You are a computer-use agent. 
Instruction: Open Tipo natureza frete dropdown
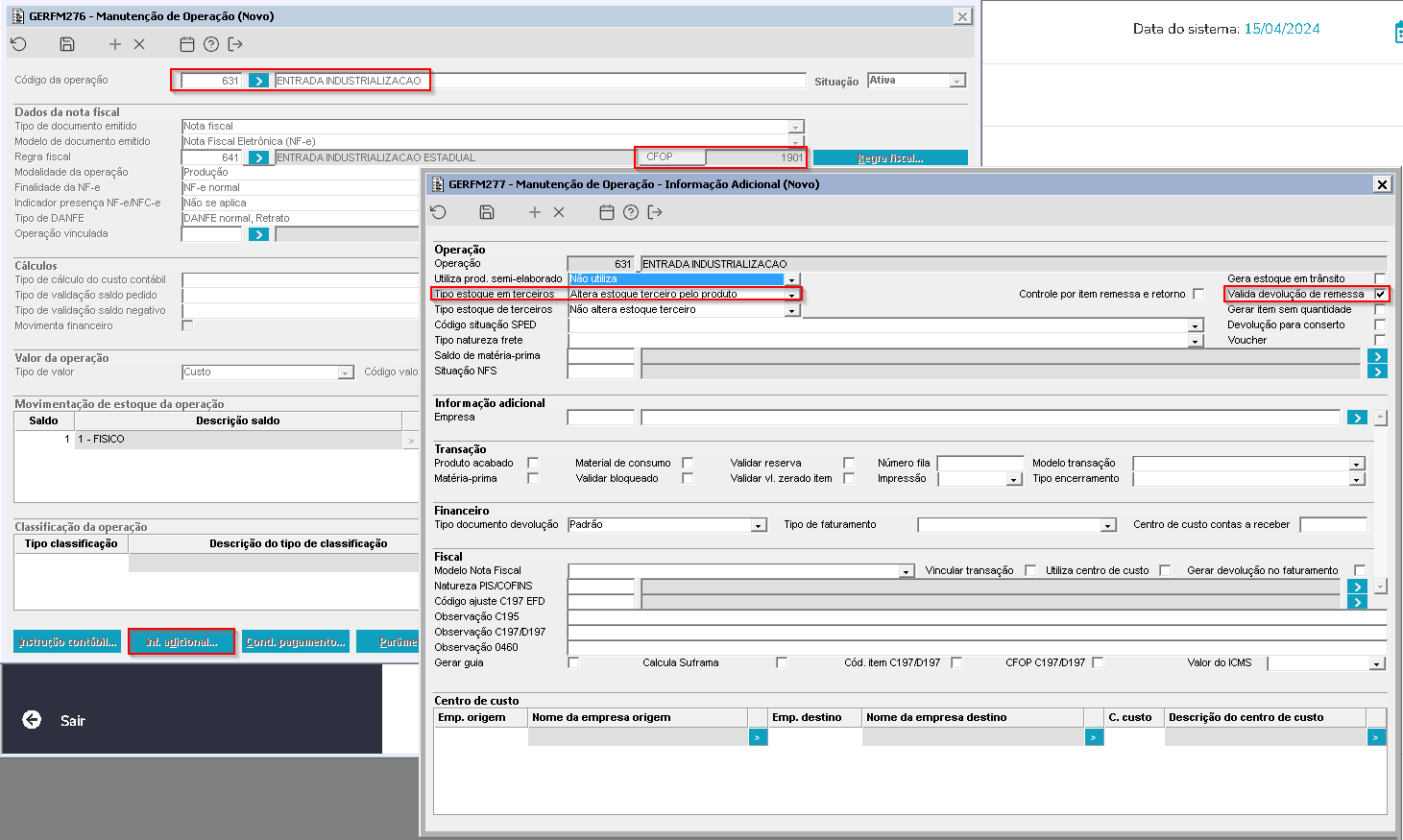tap(1196, 341)
